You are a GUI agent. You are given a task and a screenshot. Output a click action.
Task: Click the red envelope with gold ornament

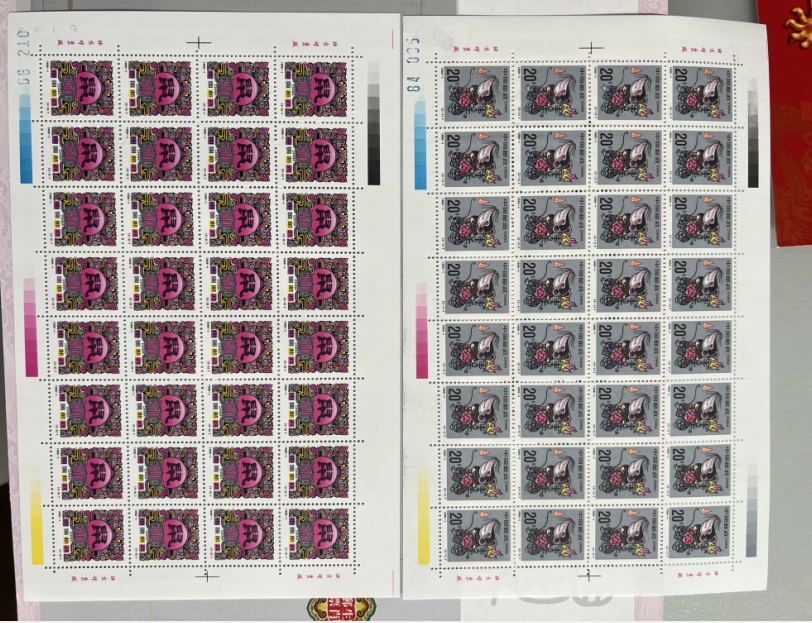click(x=789, y=123)
